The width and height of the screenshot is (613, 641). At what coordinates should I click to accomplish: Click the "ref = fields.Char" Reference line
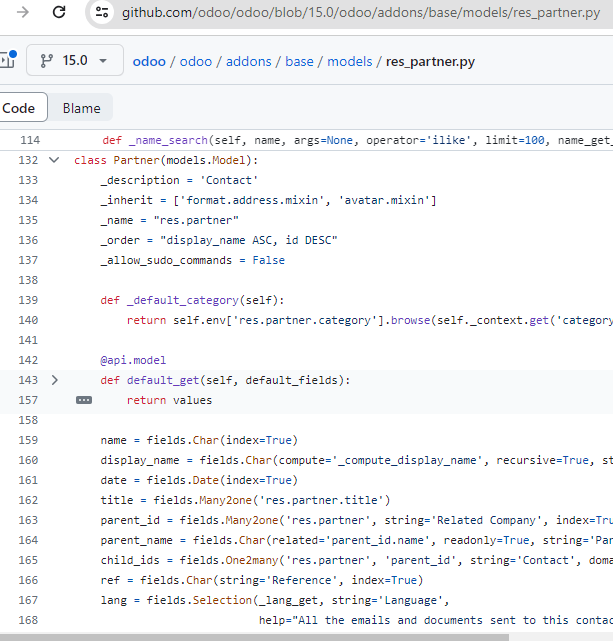point(262,580)
